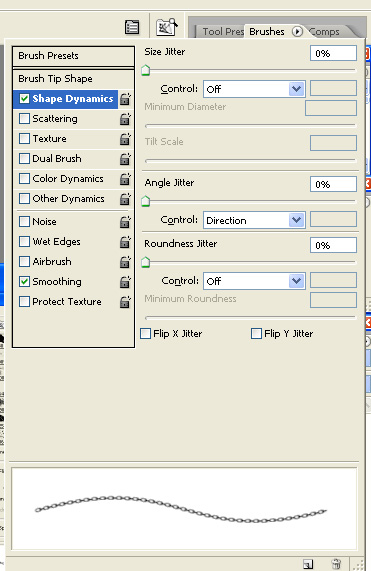This screenshot has width=371, height=571.
Task: Toggle lock icon for Scattering
Action: point(125,119)
